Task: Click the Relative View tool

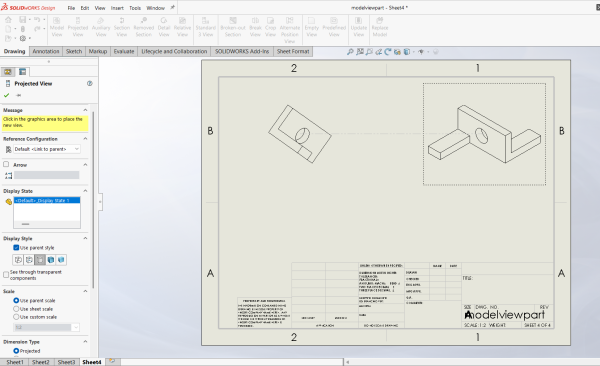Action: point(182,27)
